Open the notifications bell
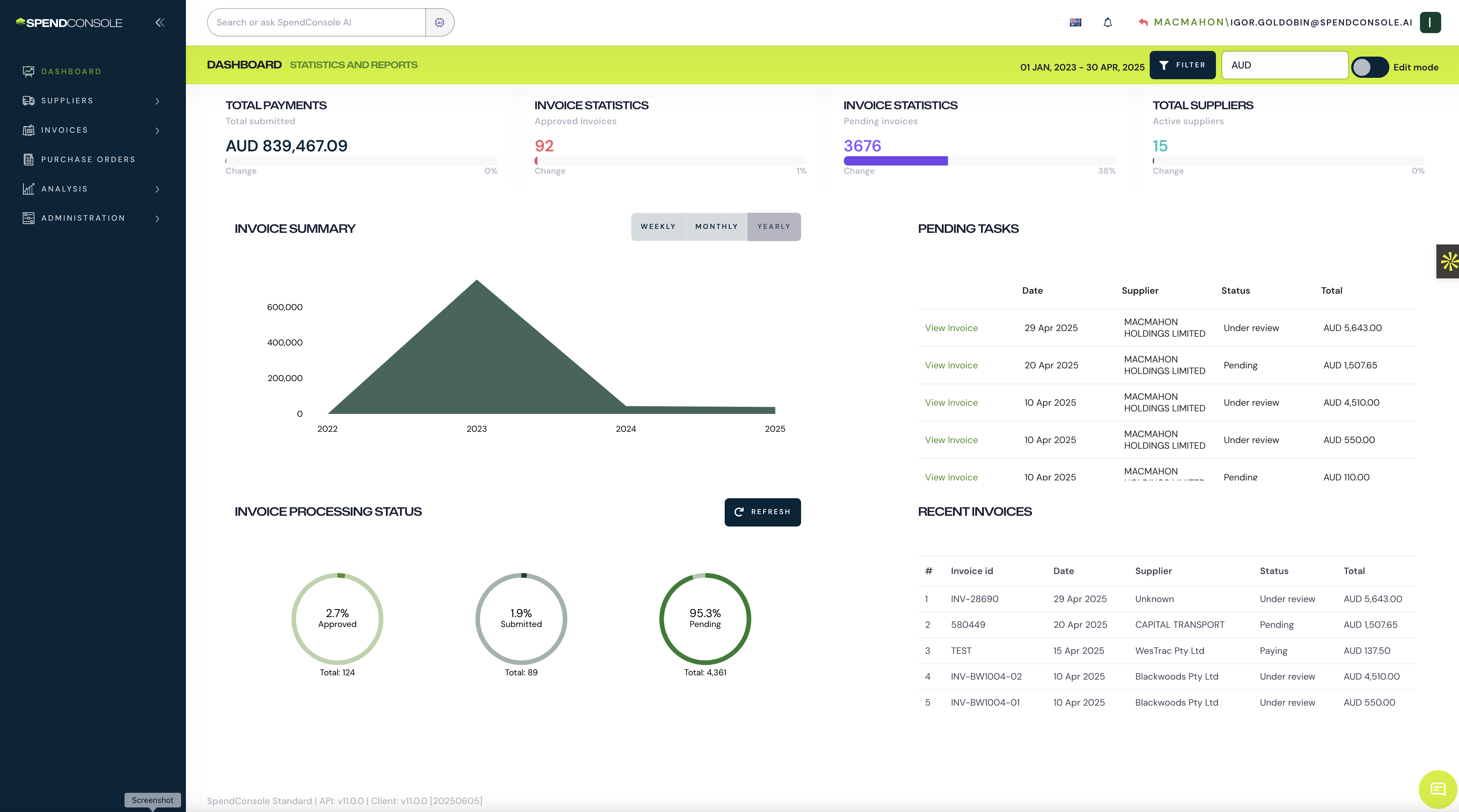Image resolution: width=1459 pixels, height=812 pixels. click(x=1108, y=23)
